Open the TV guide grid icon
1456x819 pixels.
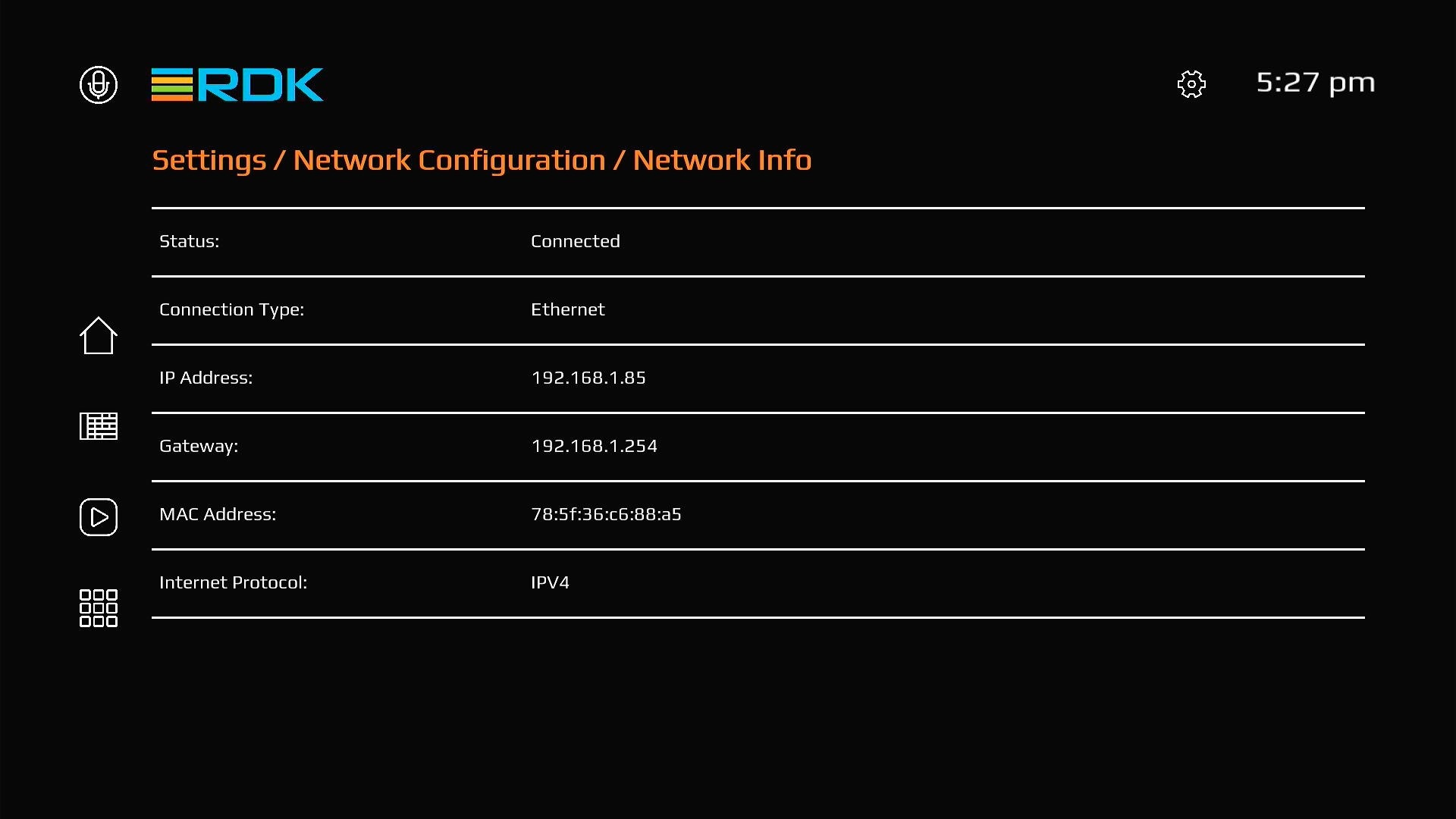point(99,426)
